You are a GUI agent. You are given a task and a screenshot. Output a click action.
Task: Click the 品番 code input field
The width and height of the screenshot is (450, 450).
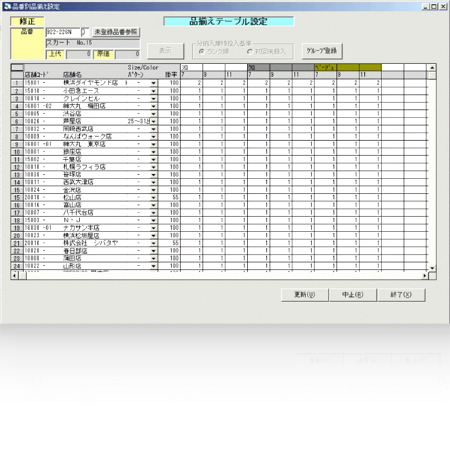click(63, 32)
